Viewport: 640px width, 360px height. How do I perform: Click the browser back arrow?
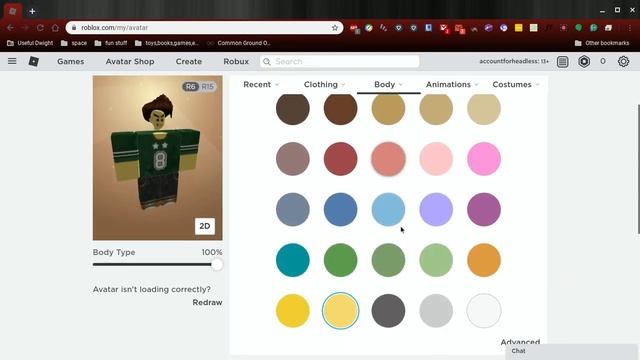pyautogui.click(x=11, y=28)
